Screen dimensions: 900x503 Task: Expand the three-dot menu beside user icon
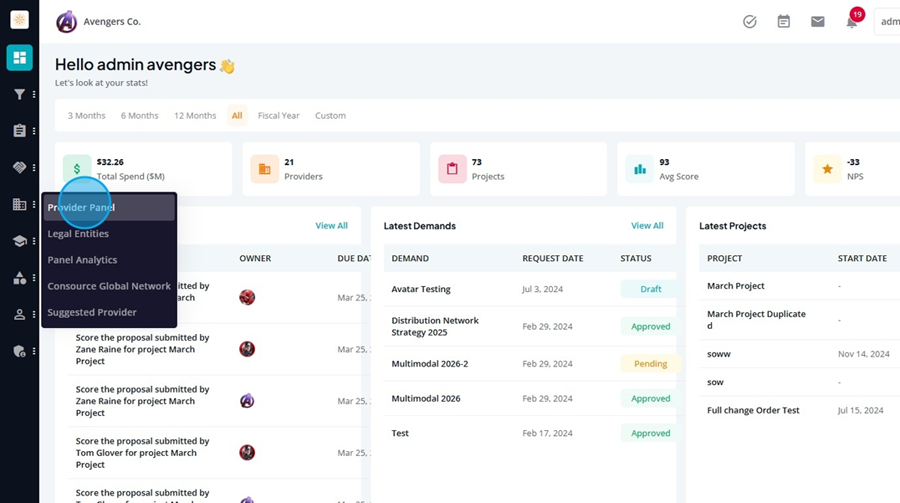coord(34,314)
